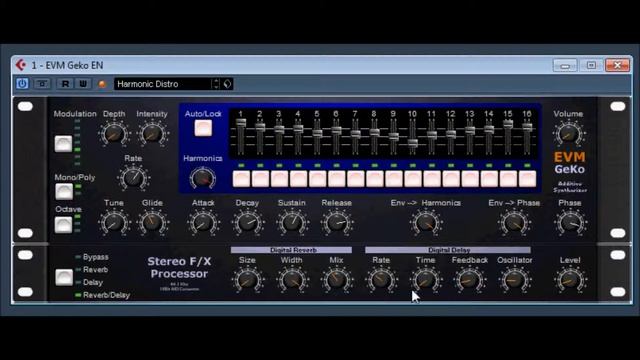Step presets with the up/down arrows
Viewport: 640px width, 360px height.
tap(216, 84)
